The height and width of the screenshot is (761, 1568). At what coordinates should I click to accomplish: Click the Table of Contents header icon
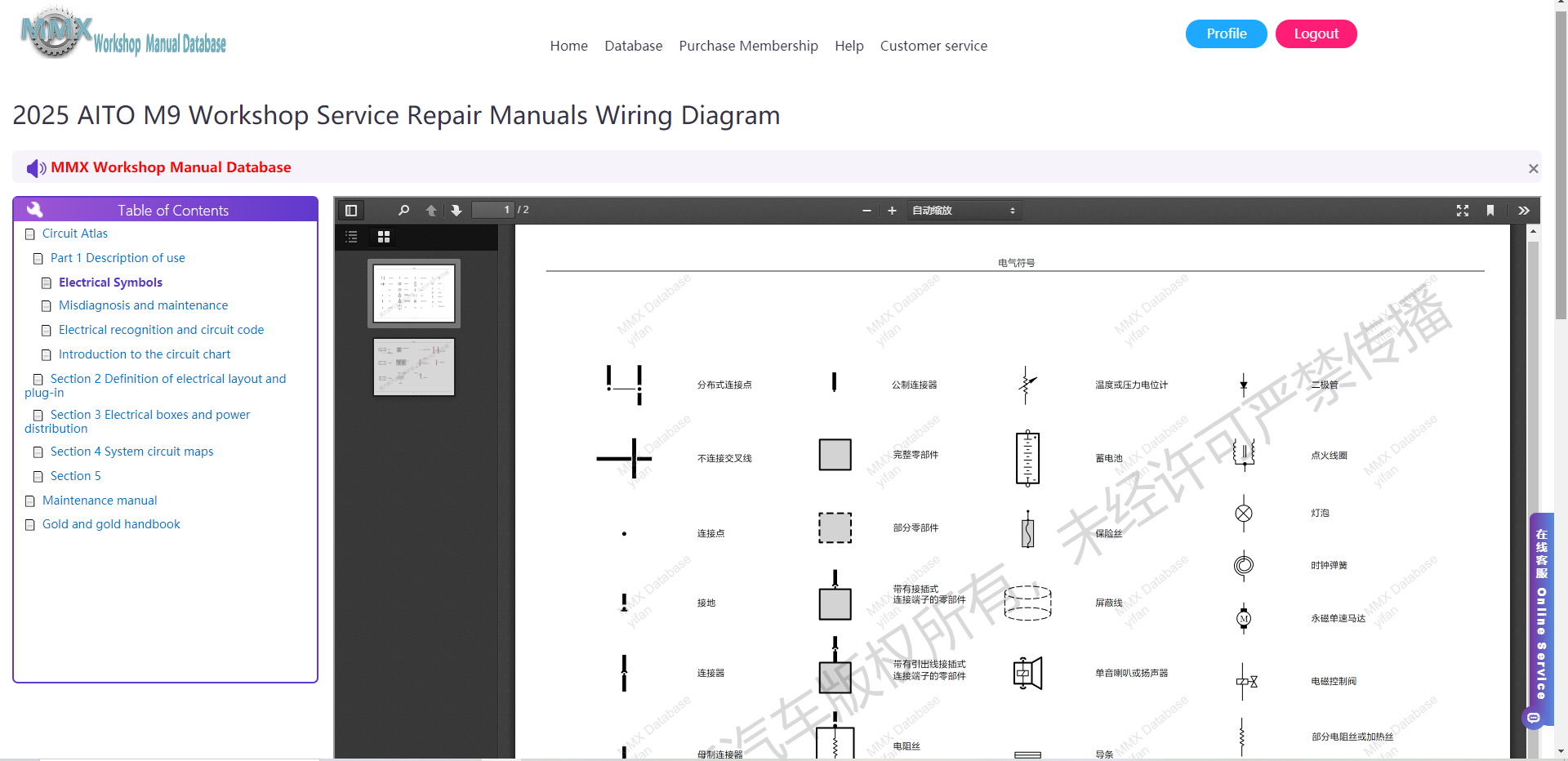(x=35, y=209)
